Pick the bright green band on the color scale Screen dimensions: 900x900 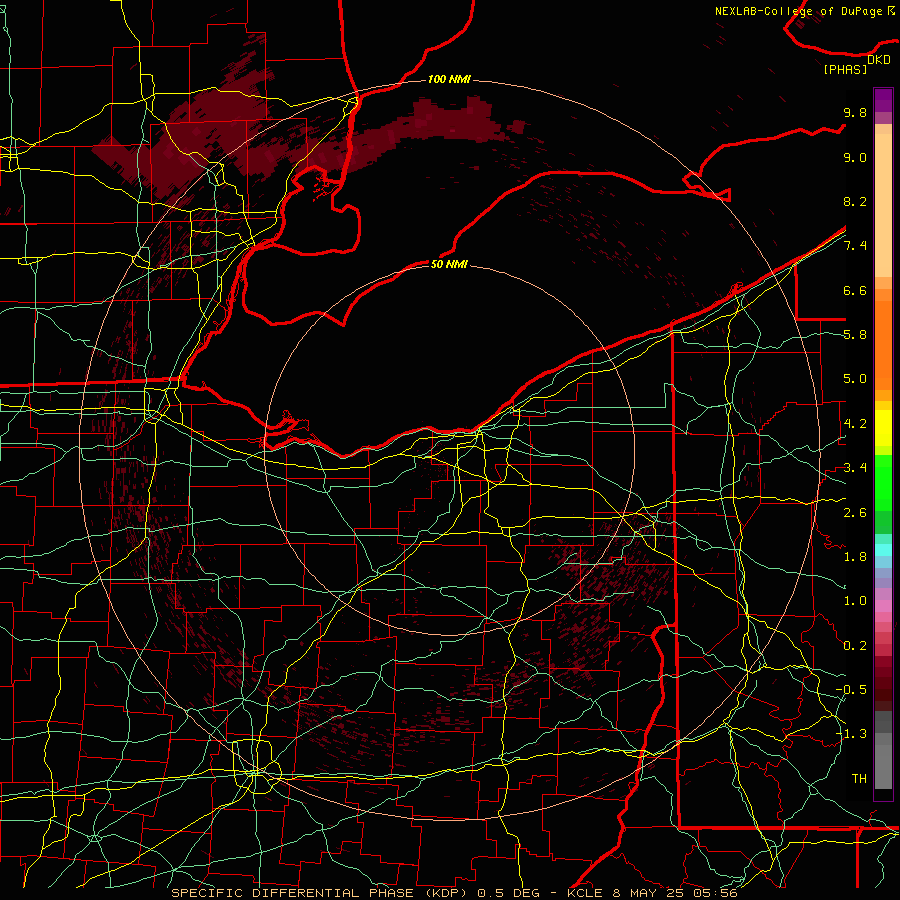[883, 484]
